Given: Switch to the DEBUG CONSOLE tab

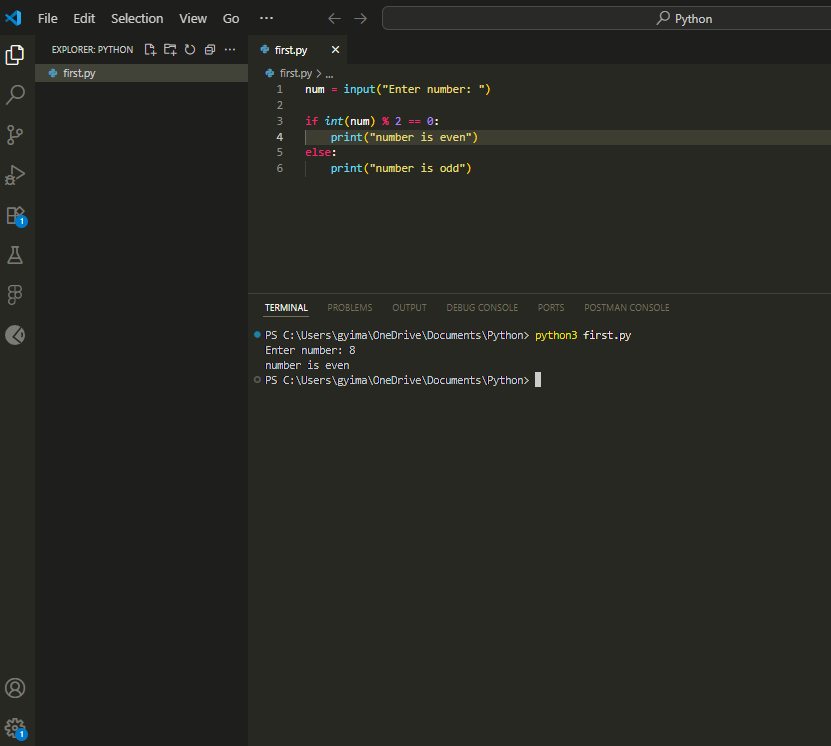Looking at the screenshot, I should (x=482, y=308).
